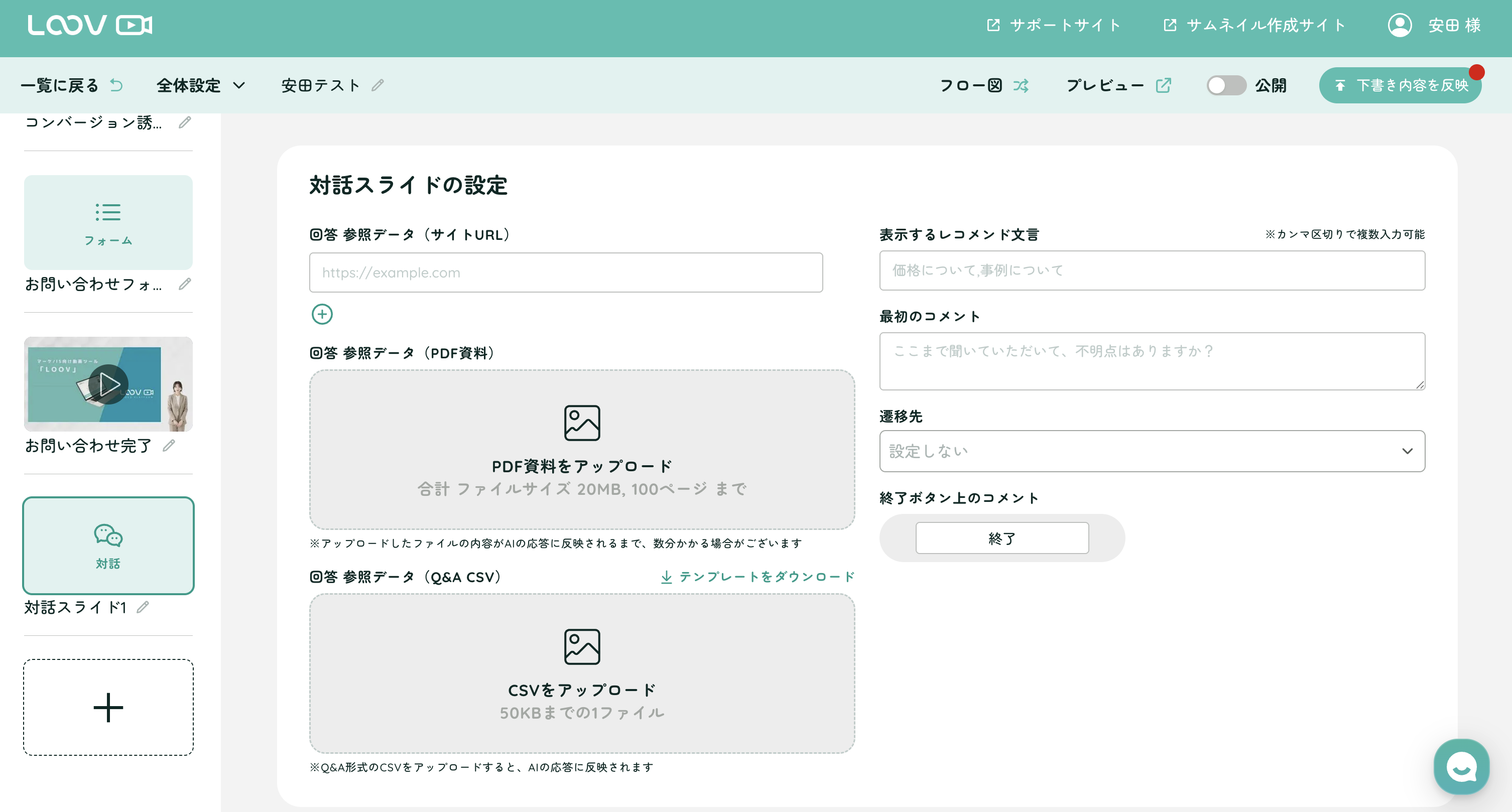Download the Q&A CSV template
The width and height of the screenshot is (1512, 812).
click(758, 577)
